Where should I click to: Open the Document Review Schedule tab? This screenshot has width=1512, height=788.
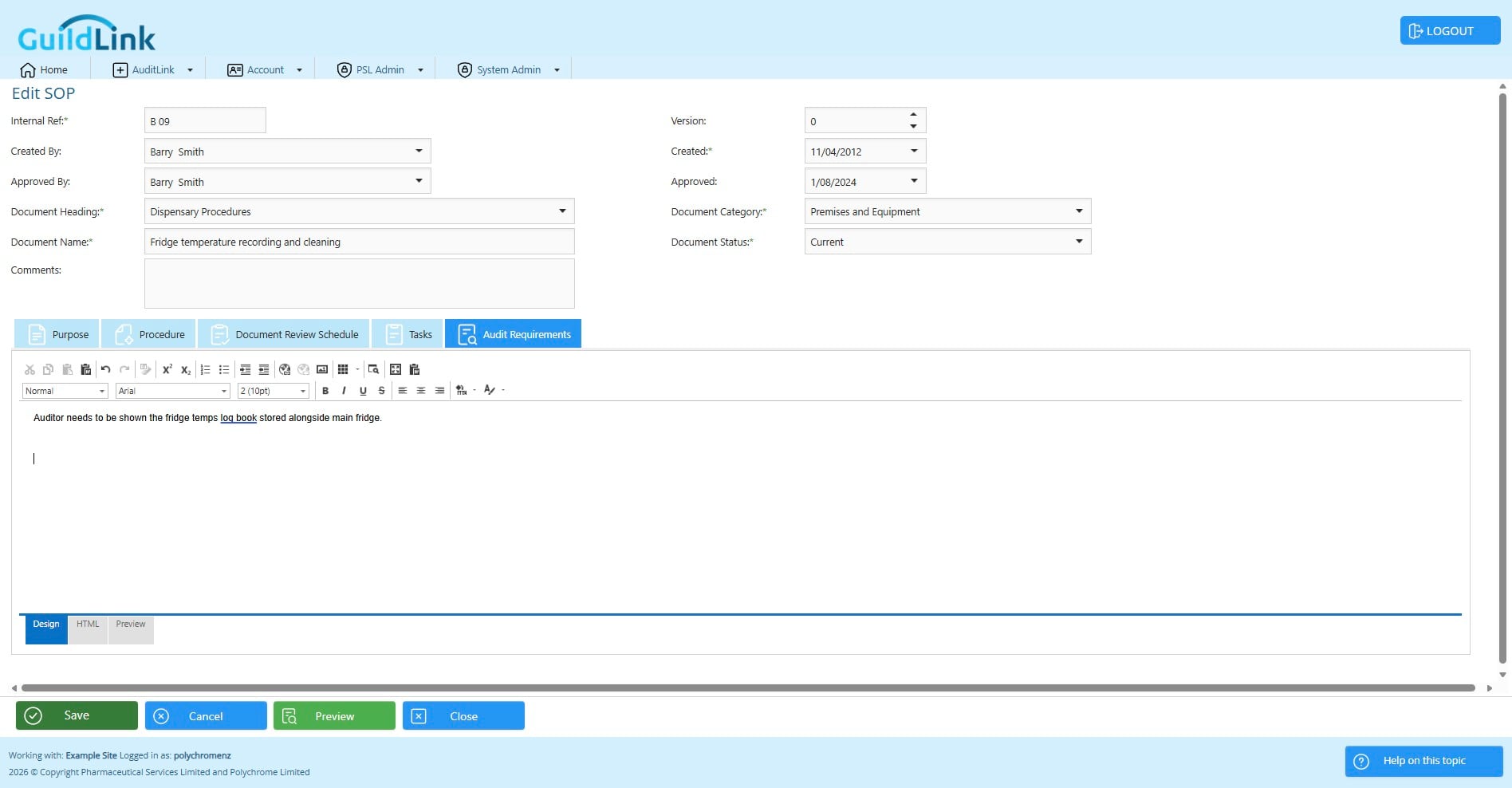(x=283, y=334)
